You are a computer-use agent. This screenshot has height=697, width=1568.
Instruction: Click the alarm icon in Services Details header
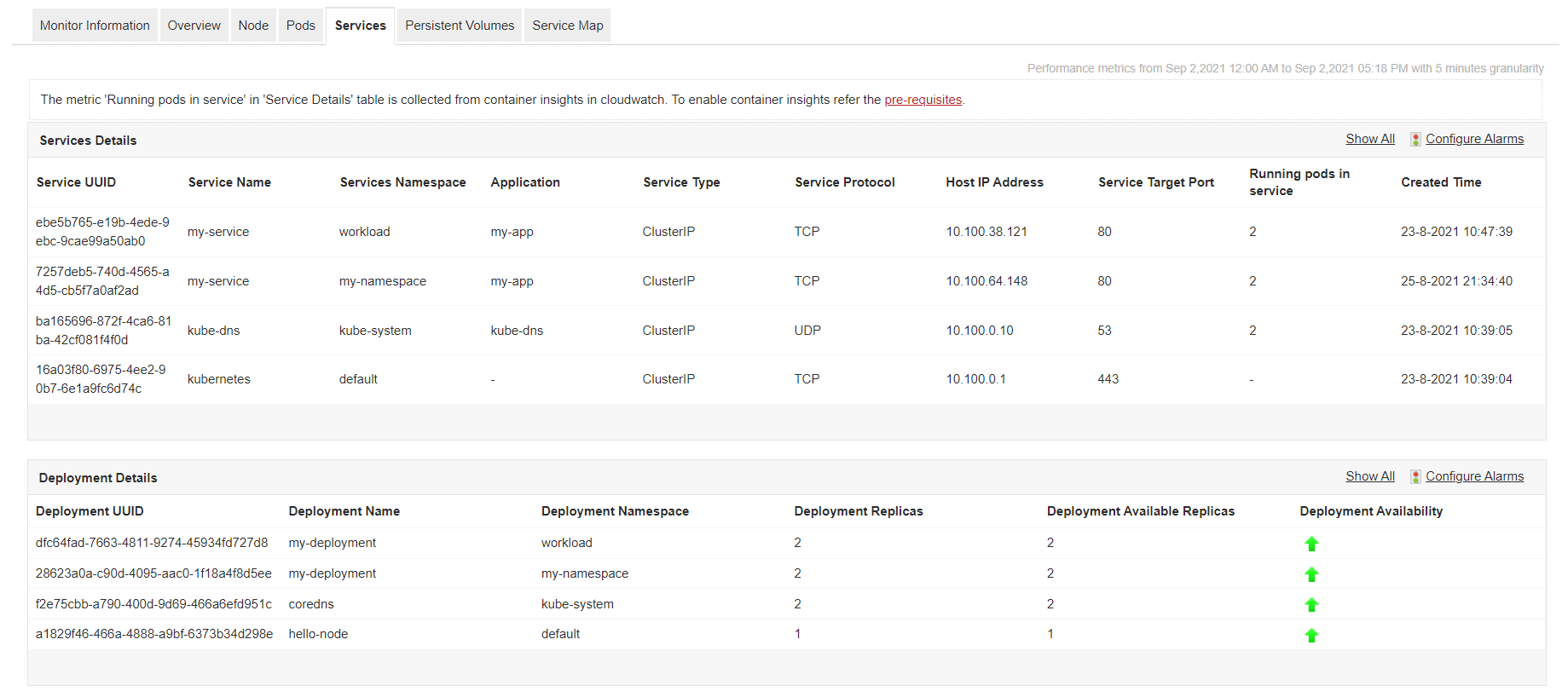[1415, 140]
